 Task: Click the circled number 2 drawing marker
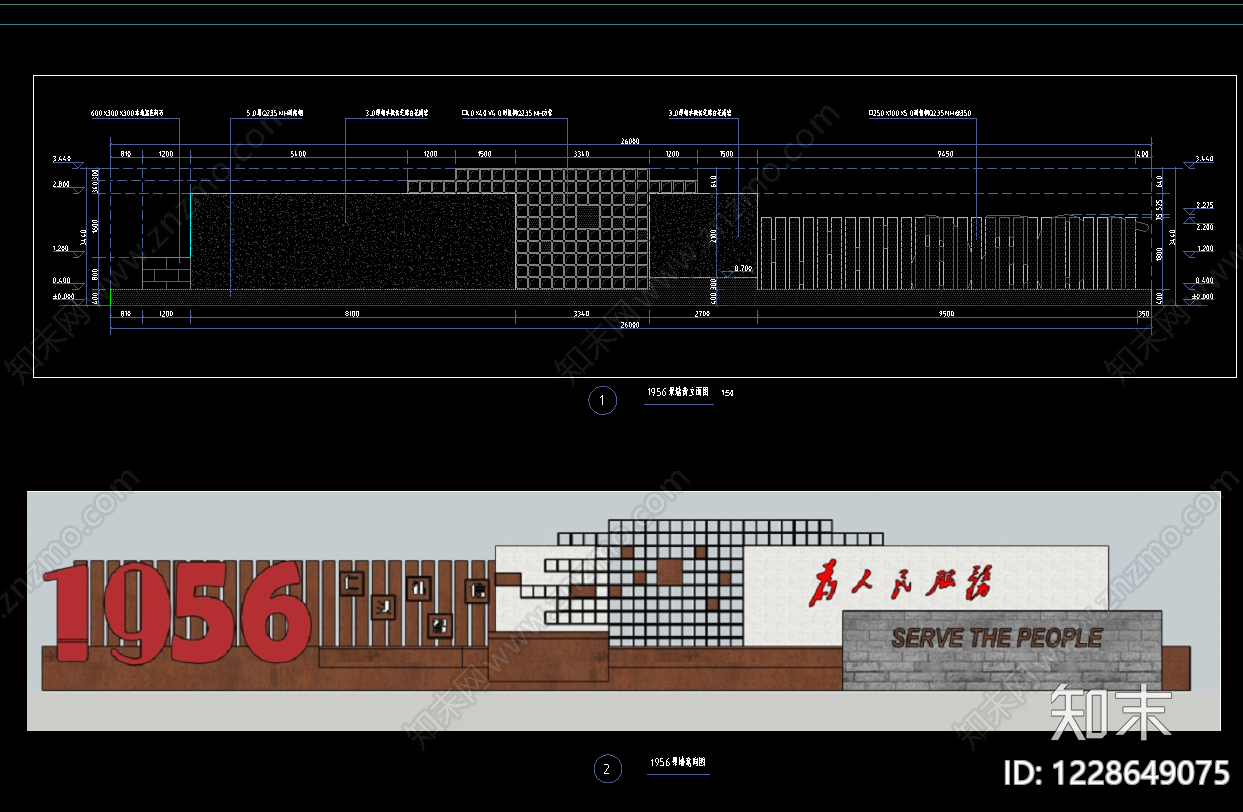606,769
